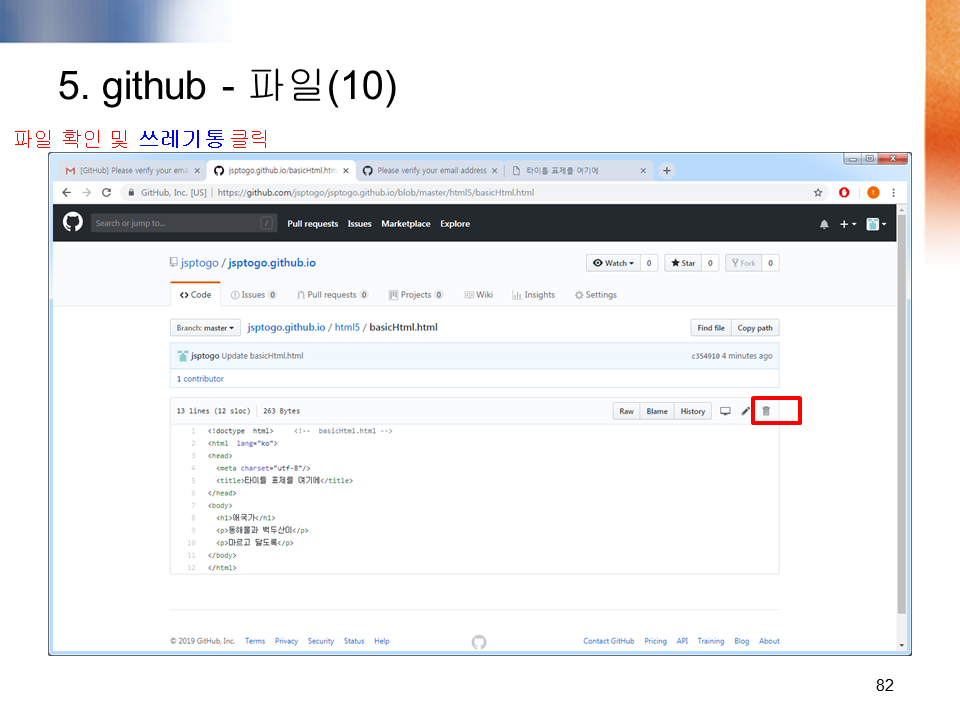The image size is (960, 720).
Task: Open the Security footer link
Action: pyautogui.click(x=321, y=641)
